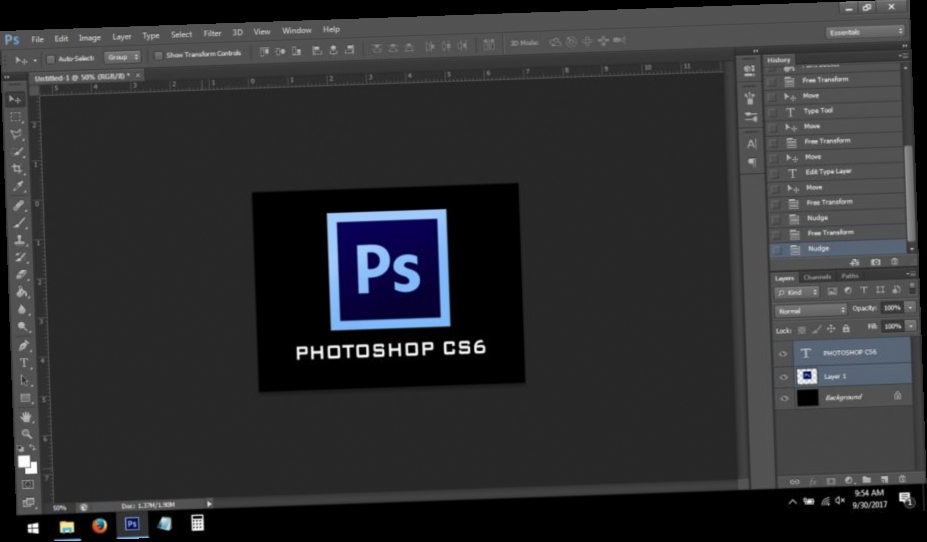The image size is (927, 542).
Task: Toggle lock position icon in Lock row
Action: [831, 329]
